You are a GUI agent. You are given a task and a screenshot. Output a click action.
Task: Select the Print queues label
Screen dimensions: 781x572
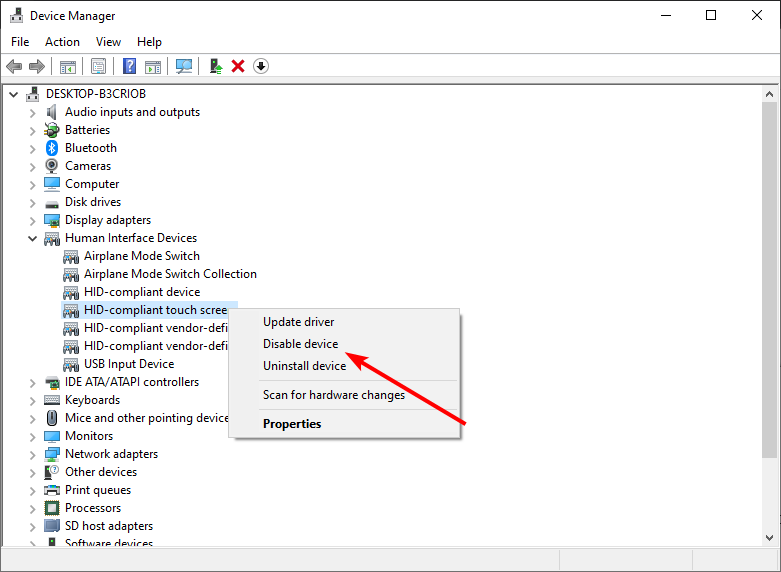coord(98,490)
